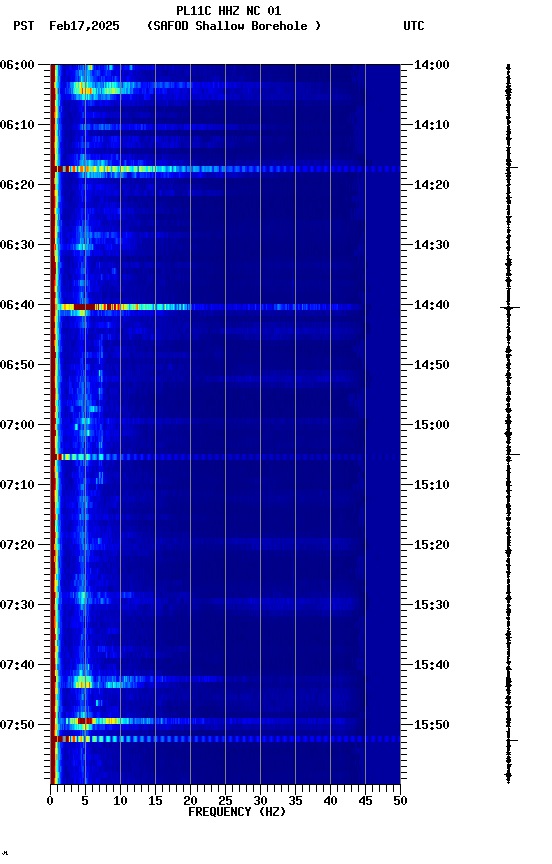Click the 15:50 UTC time label
The height and width of the screenshot is (864, 552).
pos(432,725)
